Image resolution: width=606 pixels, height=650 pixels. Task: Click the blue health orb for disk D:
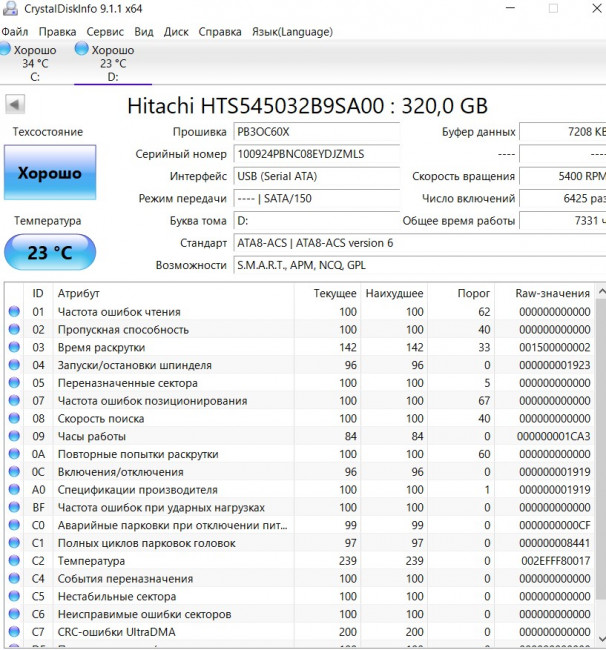(x=81, y=49)
